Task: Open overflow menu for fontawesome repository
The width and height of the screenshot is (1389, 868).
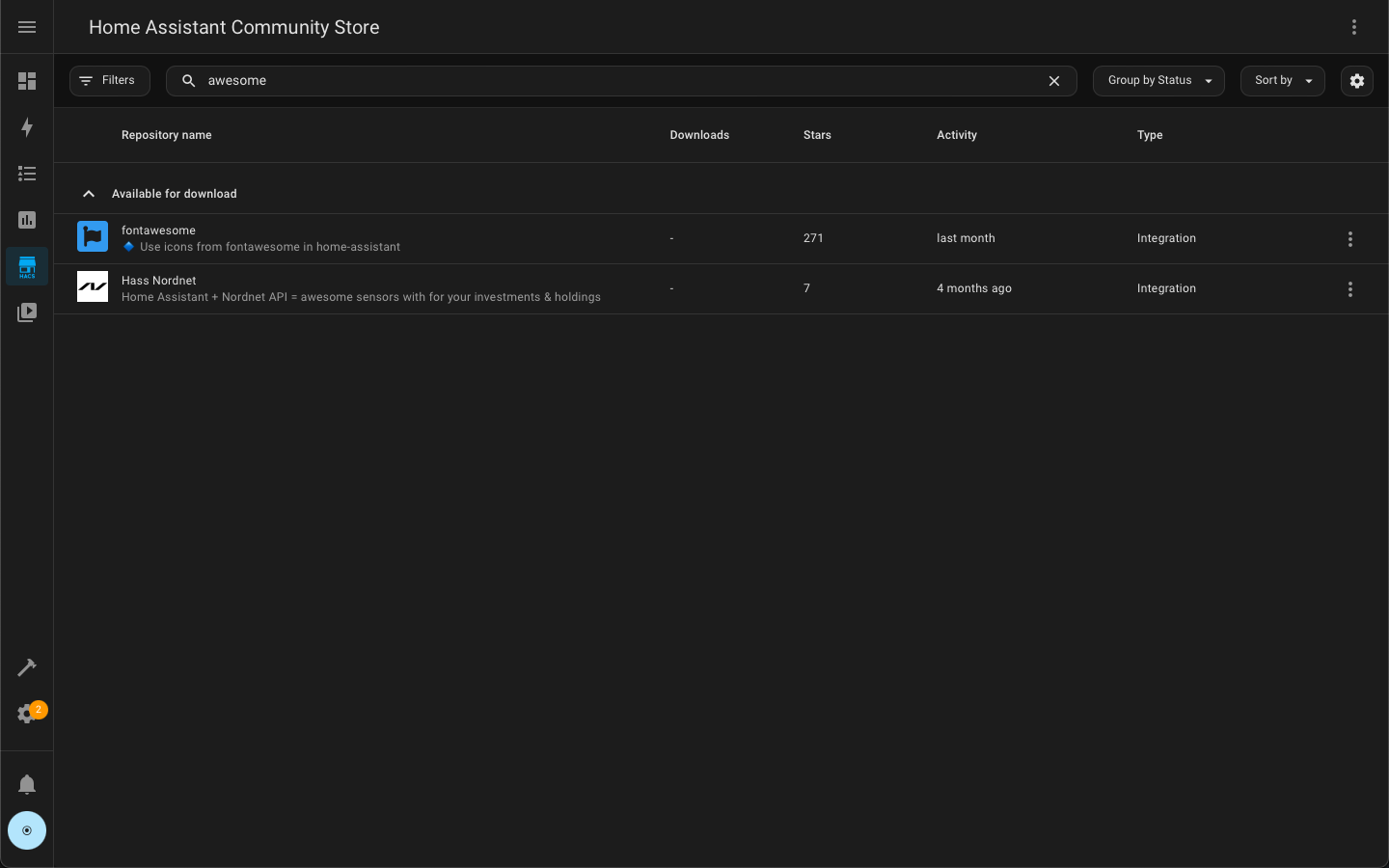Action: pyautogui.click(x=1350, y=238)
